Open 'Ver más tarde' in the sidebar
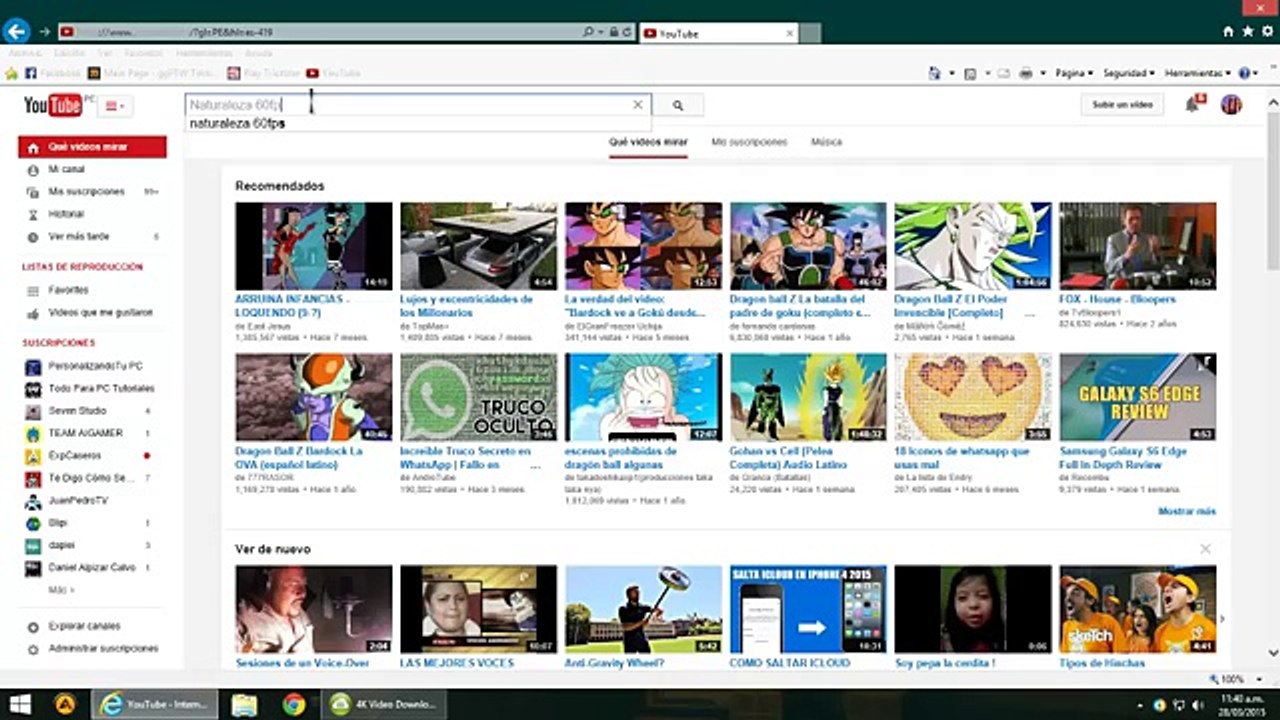This screenshot has width=1280, height=720. (x=79, y=237)
